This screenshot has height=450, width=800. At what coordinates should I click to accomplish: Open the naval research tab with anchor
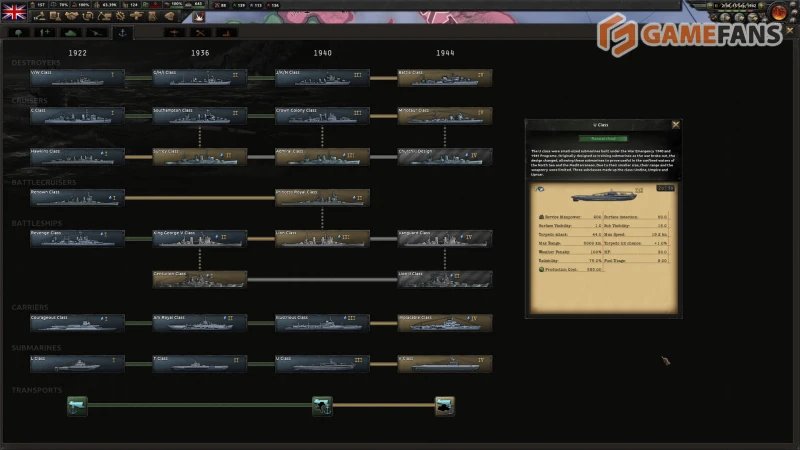click(x=124, y=32)
